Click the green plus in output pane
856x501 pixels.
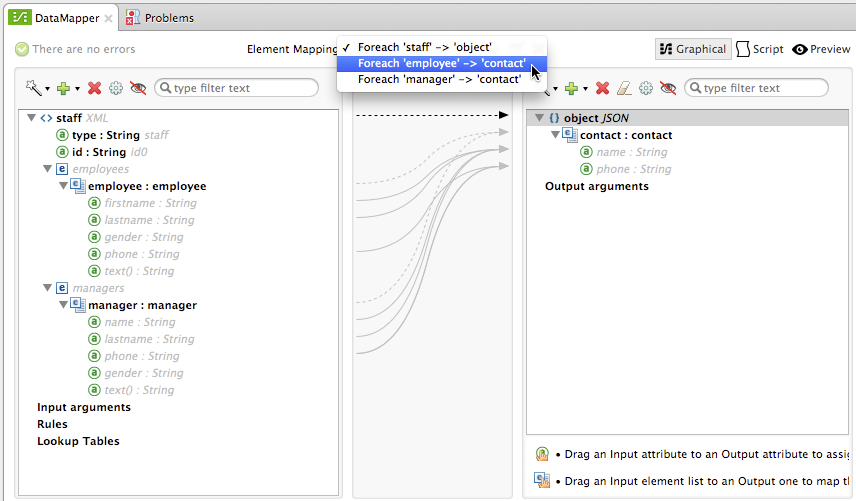coord(572,88)
